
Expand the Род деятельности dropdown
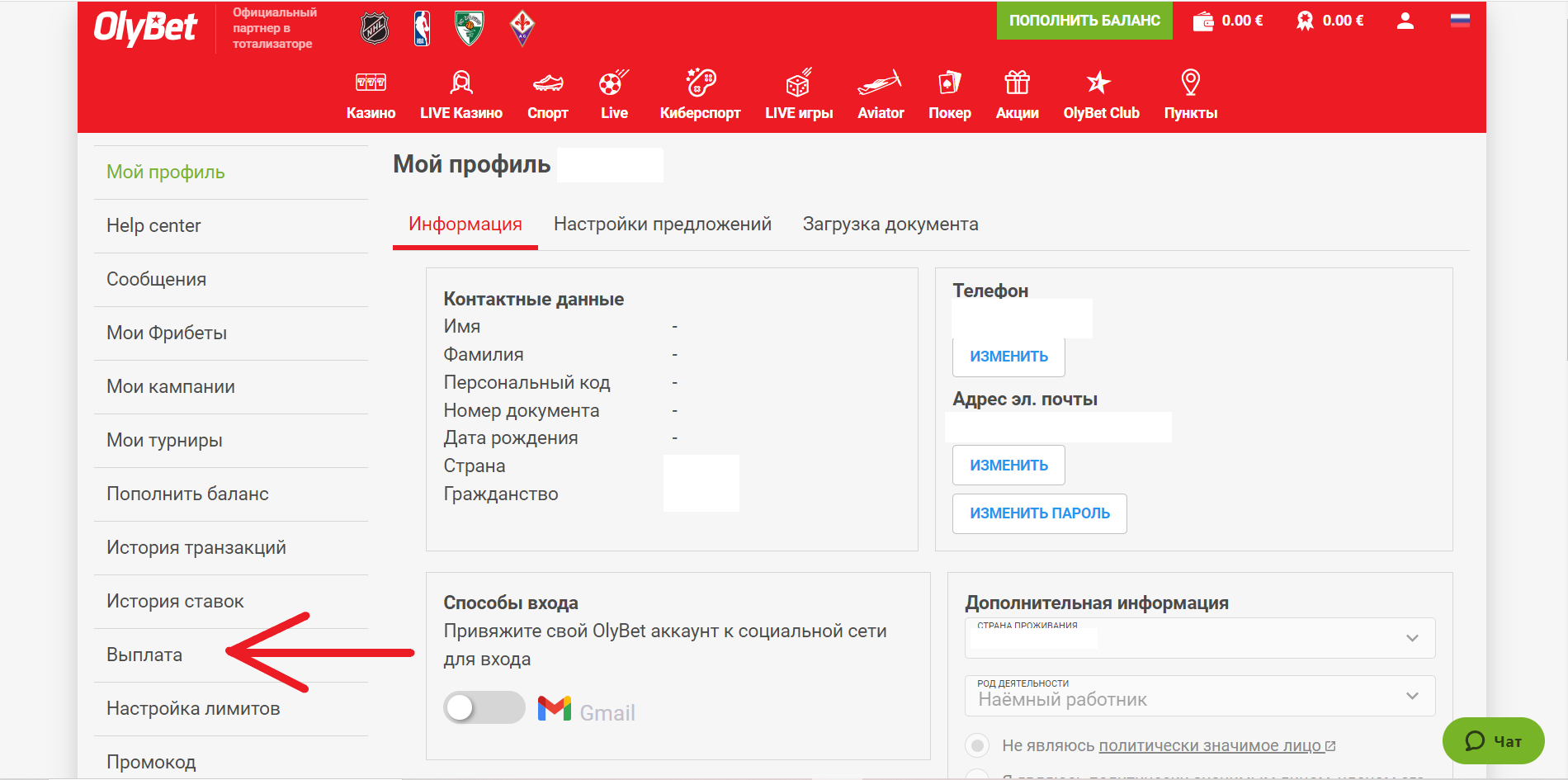(1200, 696)
